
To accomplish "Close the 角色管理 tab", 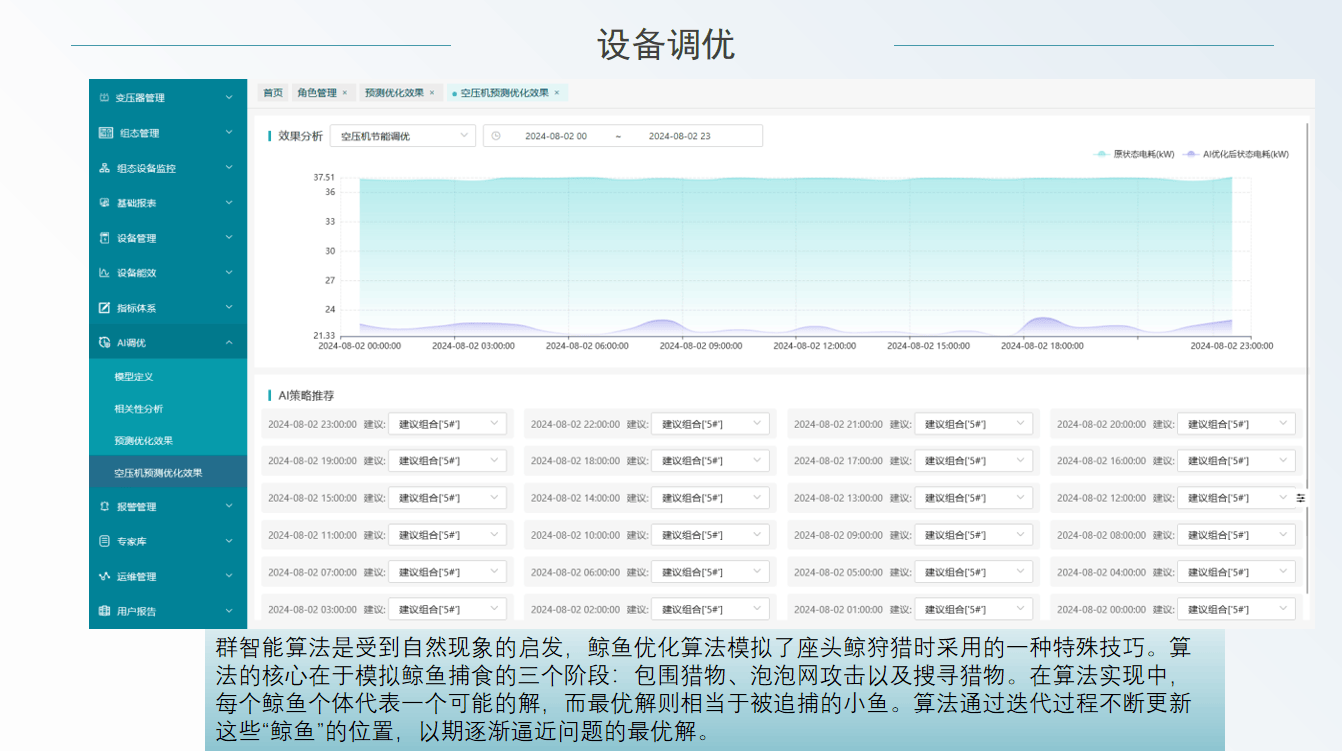I will tap(345, 92).
